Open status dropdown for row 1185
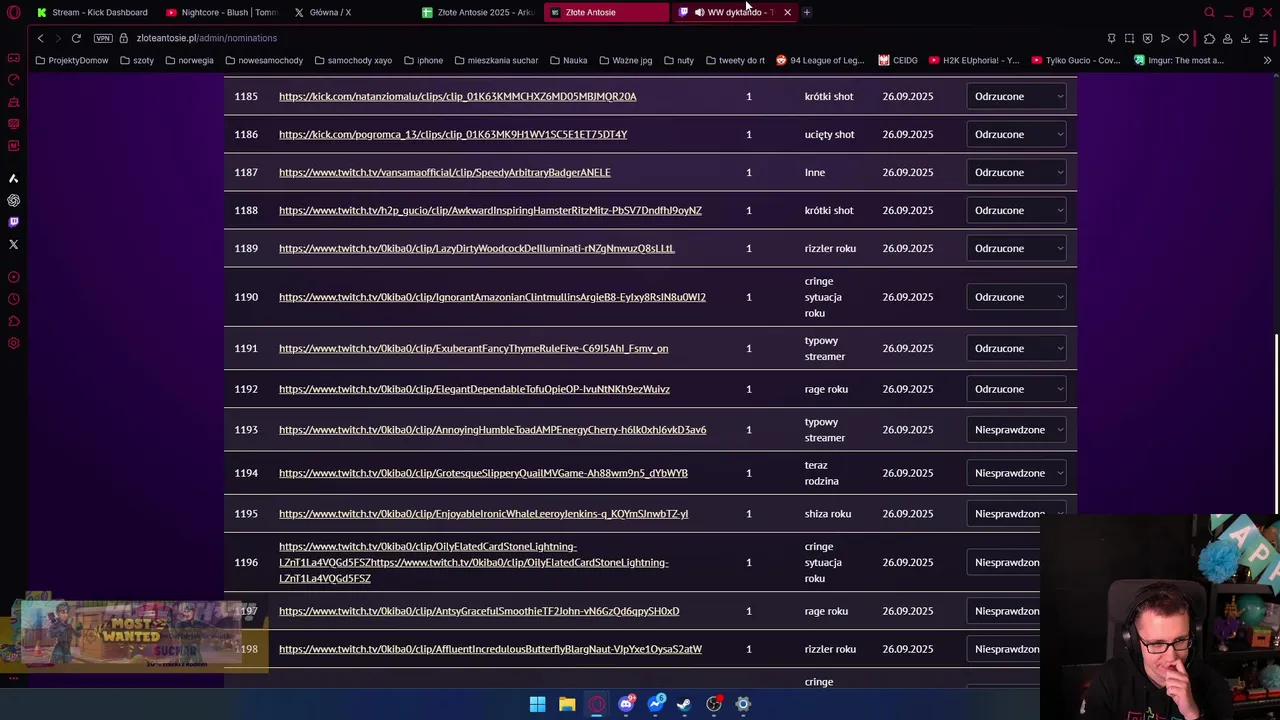 click(x=1016, y=96)
